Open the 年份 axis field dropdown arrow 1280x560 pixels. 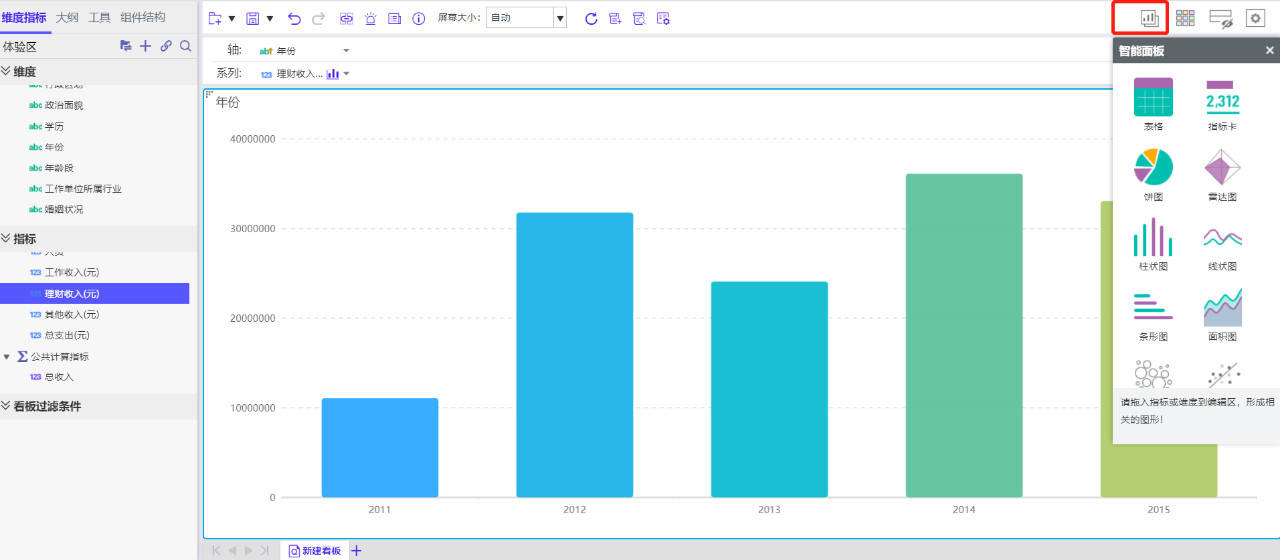346,50
